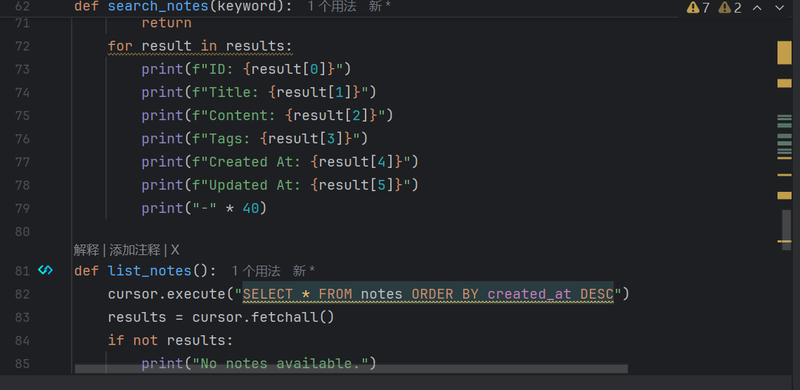Click the weak warning indicator showing 2
The image size is (800, 390).
pos(730,8)
